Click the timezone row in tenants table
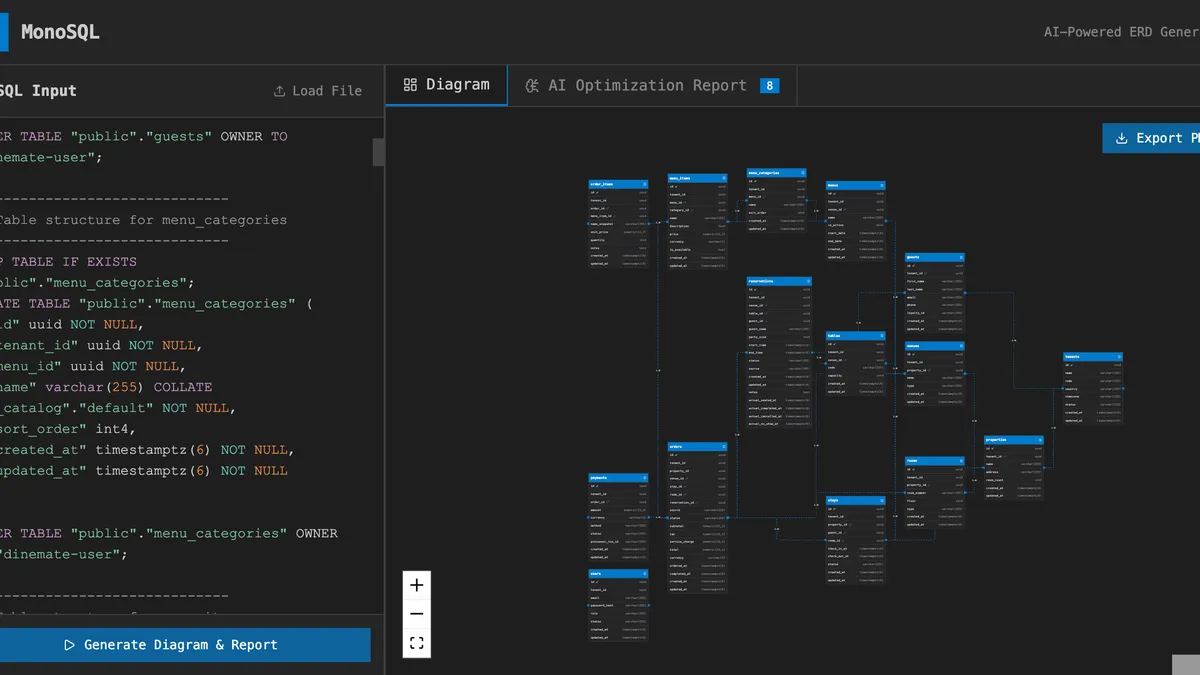 [x=1093, y=396]
